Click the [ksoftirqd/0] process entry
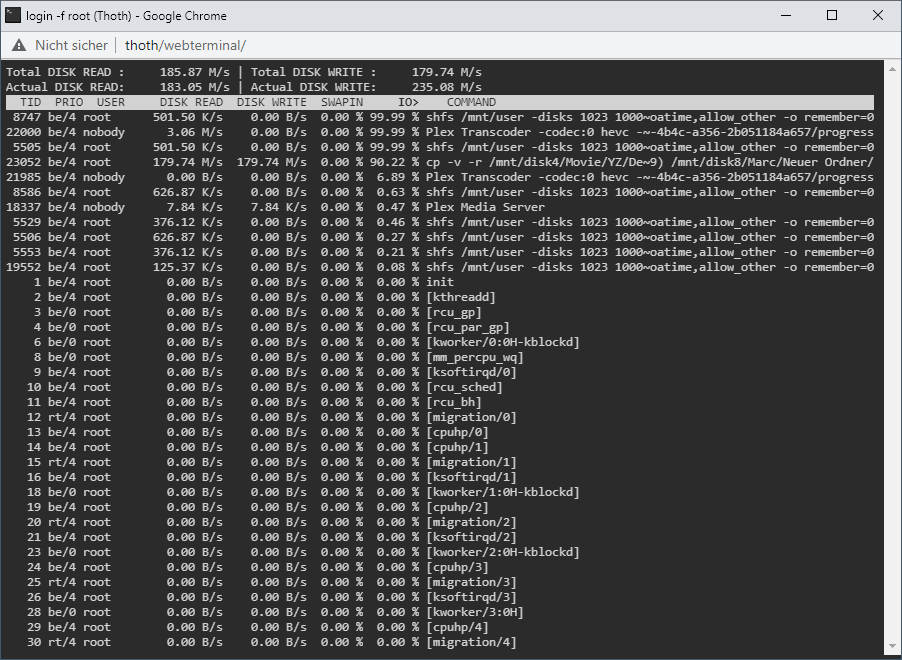Viewport: 902px width, 660px height. 471,372
